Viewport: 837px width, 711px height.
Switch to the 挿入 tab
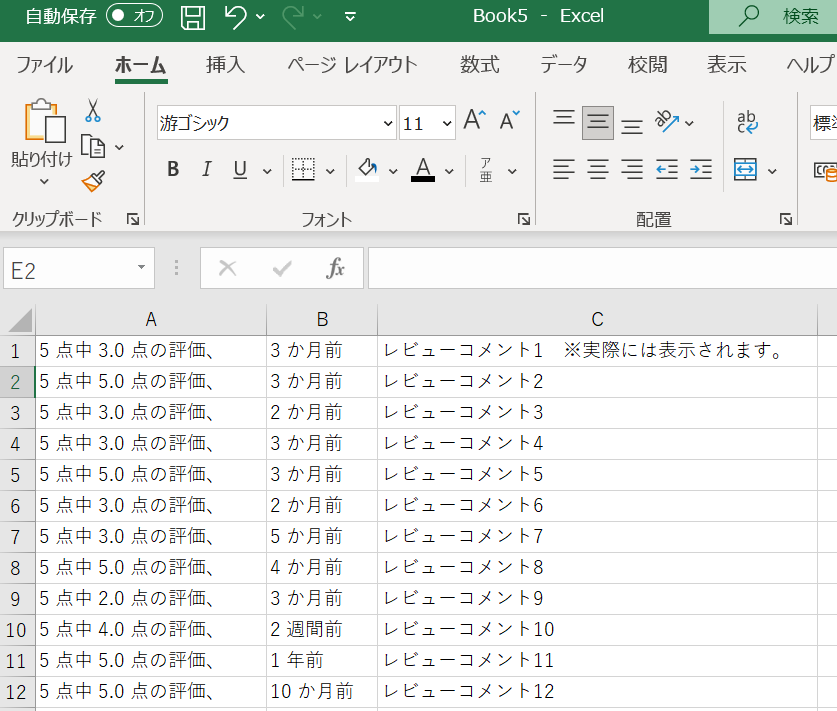tap(225, 65)
